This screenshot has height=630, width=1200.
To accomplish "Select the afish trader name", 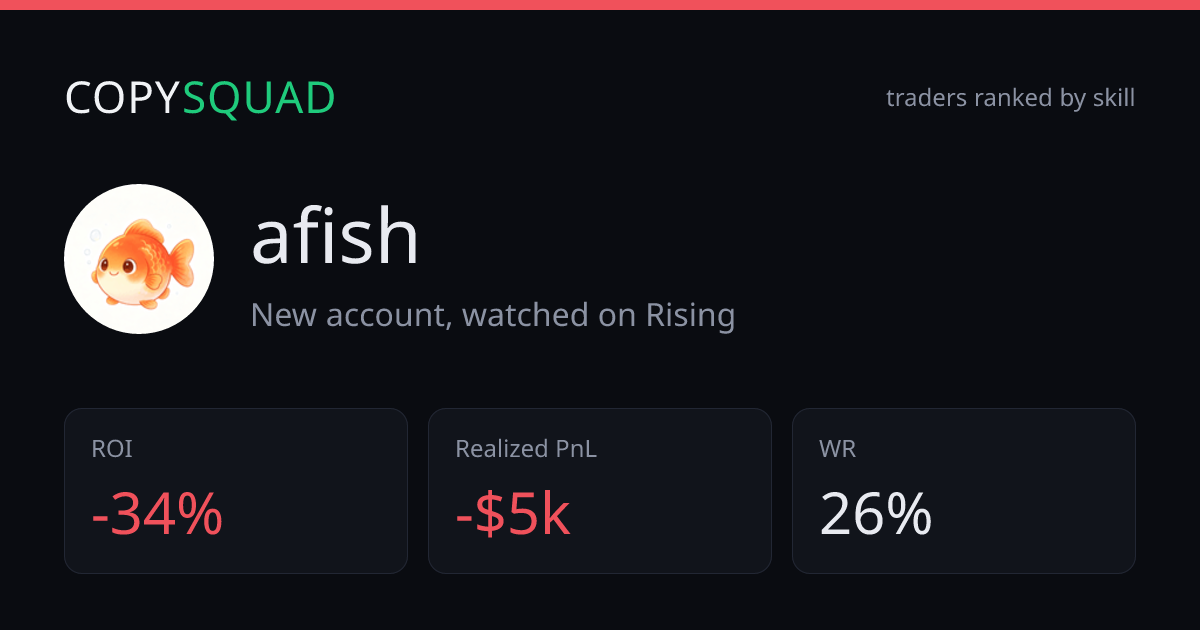I will coord(335,237).
